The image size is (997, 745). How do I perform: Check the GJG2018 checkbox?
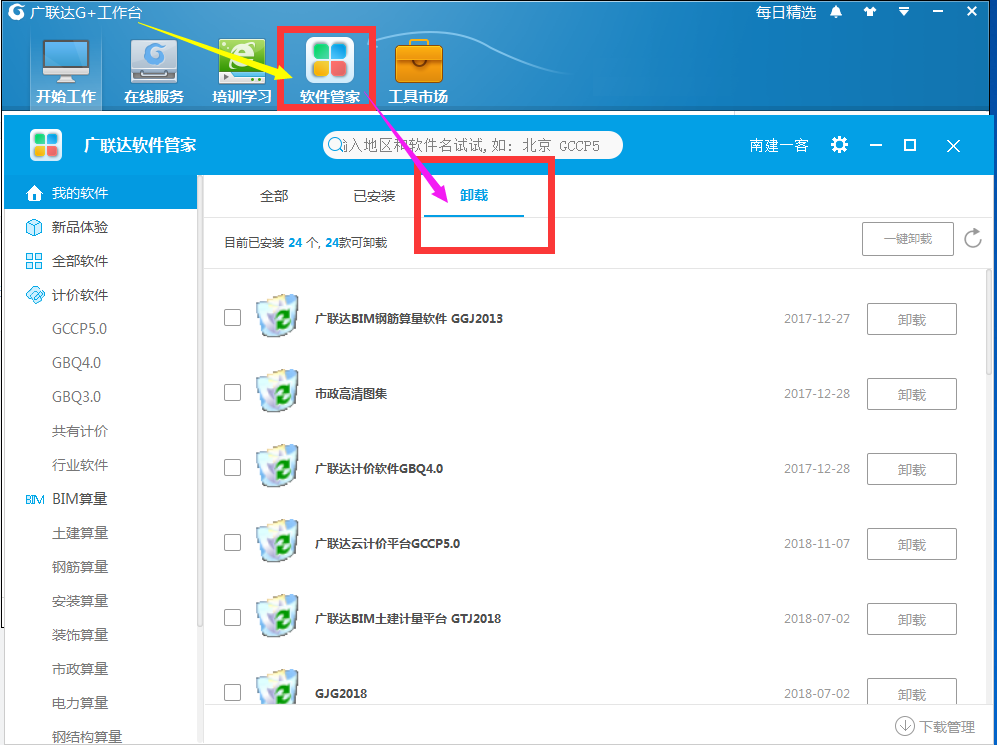pyautogui.click(x=233, y=692)
